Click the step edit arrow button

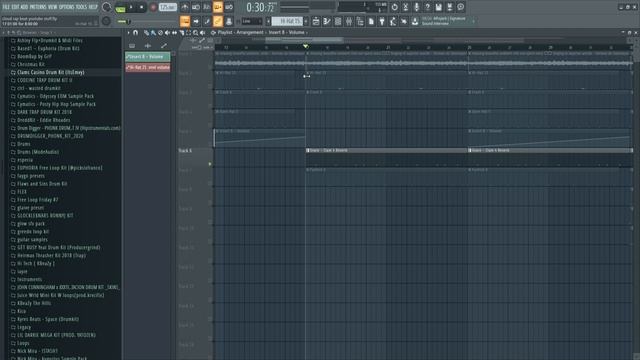click(x=196, y=21)
